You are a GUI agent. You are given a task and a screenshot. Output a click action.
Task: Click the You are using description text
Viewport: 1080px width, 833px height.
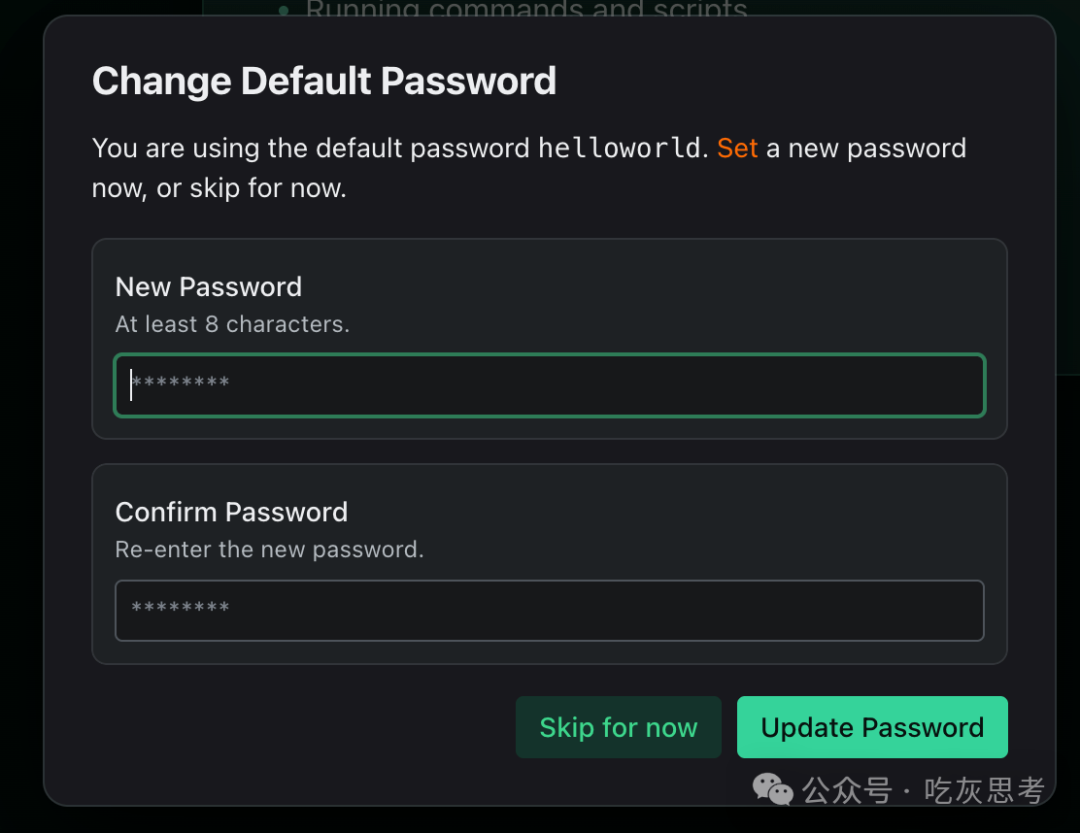310,149
